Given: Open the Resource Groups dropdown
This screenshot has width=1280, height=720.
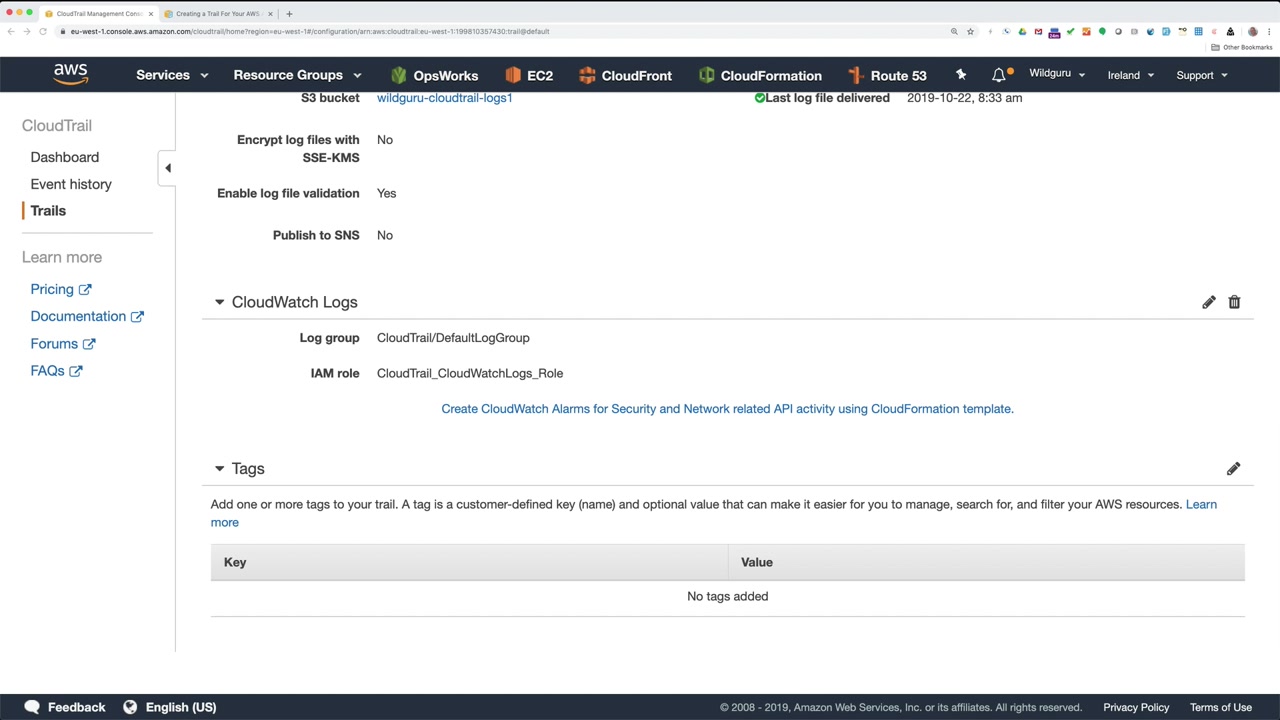Looking at the screenshot, I should point(297,75).
